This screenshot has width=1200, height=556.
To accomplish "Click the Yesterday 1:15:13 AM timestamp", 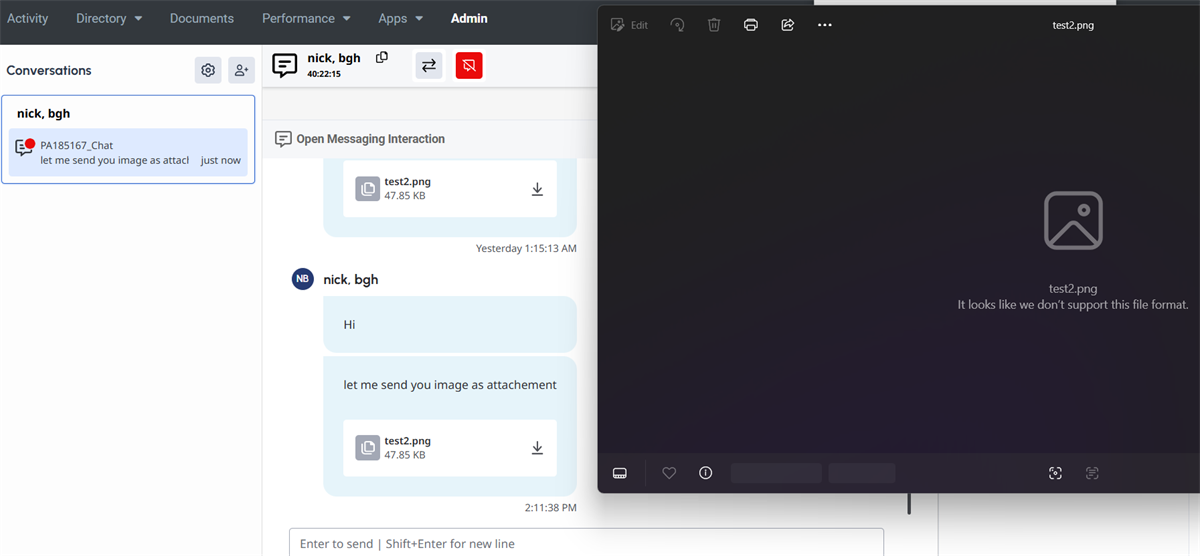I will pos(526,248).
